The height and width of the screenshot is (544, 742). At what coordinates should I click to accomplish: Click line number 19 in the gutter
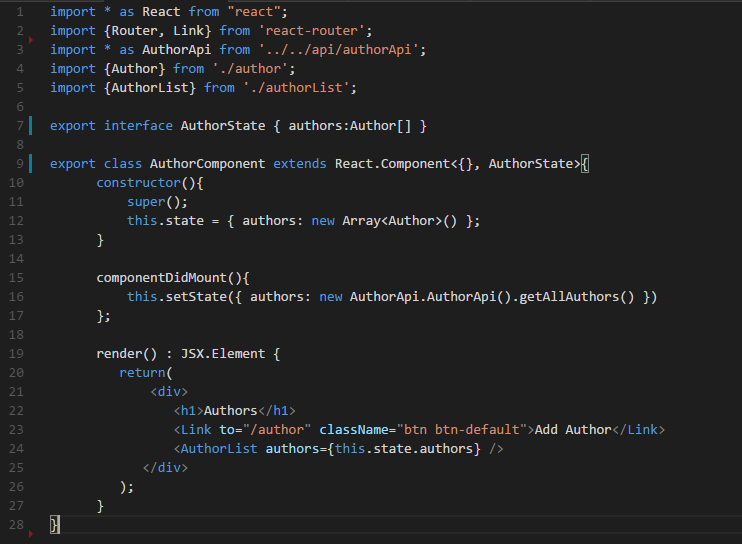click(x=16, y=353)
